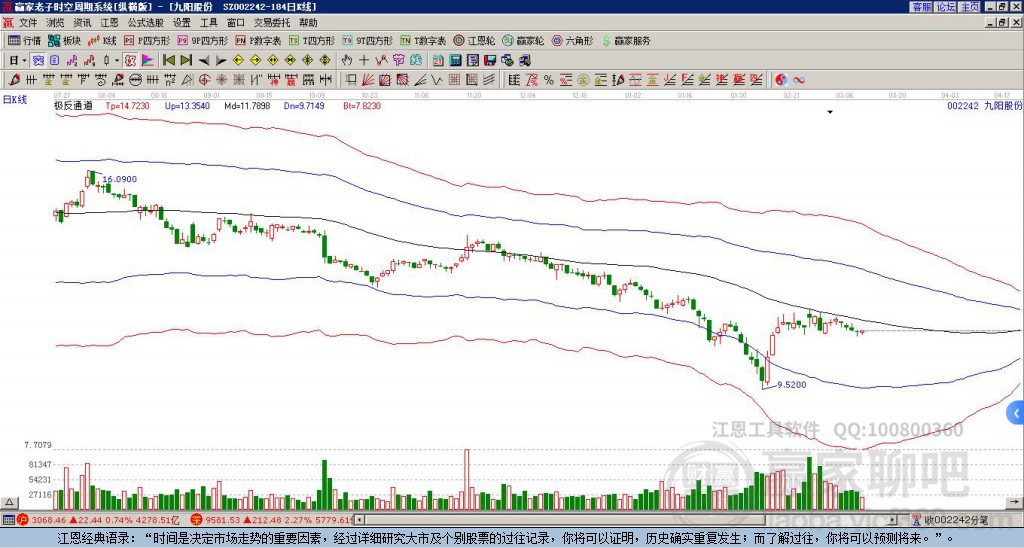Click the Md=11.7898 value
This screenshot has width=1024, height=548.
pyautogui.click(x=247, y=105)
